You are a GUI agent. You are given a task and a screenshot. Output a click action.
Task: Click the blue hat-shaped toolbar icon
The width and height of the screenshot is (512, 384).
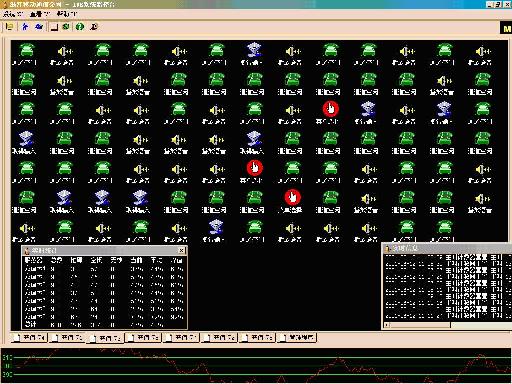[39, 27]
